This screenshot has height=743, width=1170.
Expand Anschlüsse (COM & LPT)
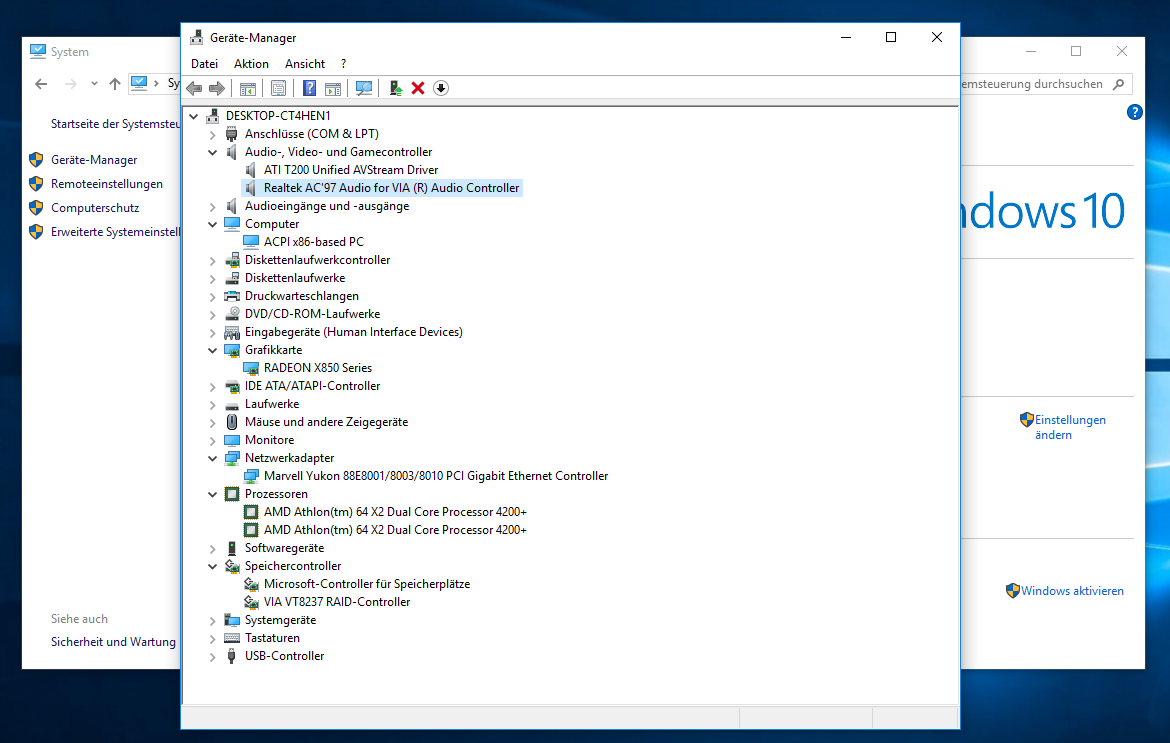tap(213, 134)
